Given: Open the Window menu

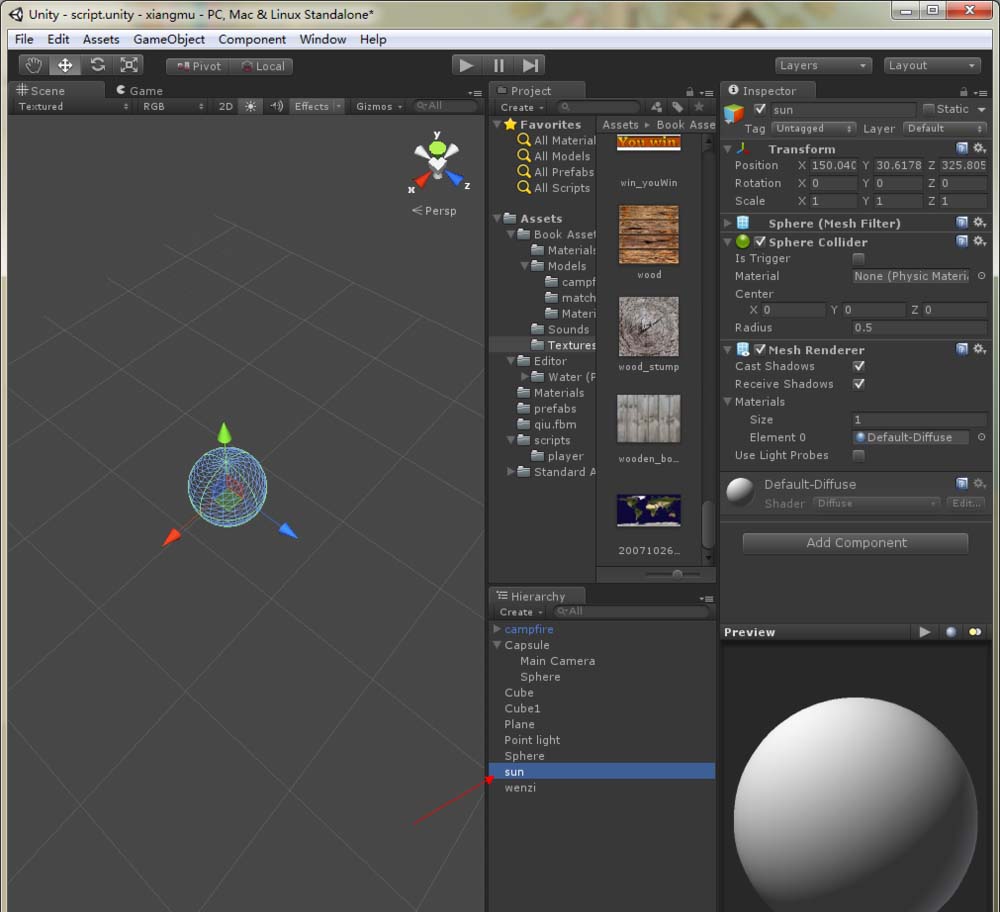Looking at the screenshot, I should pyautogui.click(x=323, y=39).
